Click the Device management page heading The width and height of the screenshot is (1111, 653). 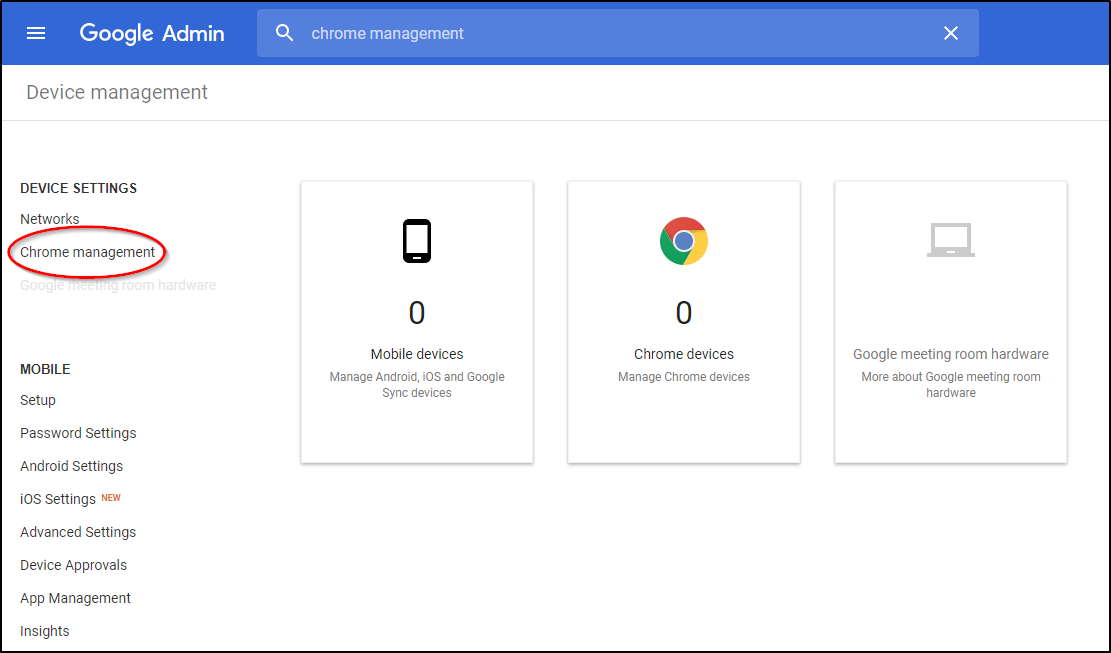pos(117,92)
